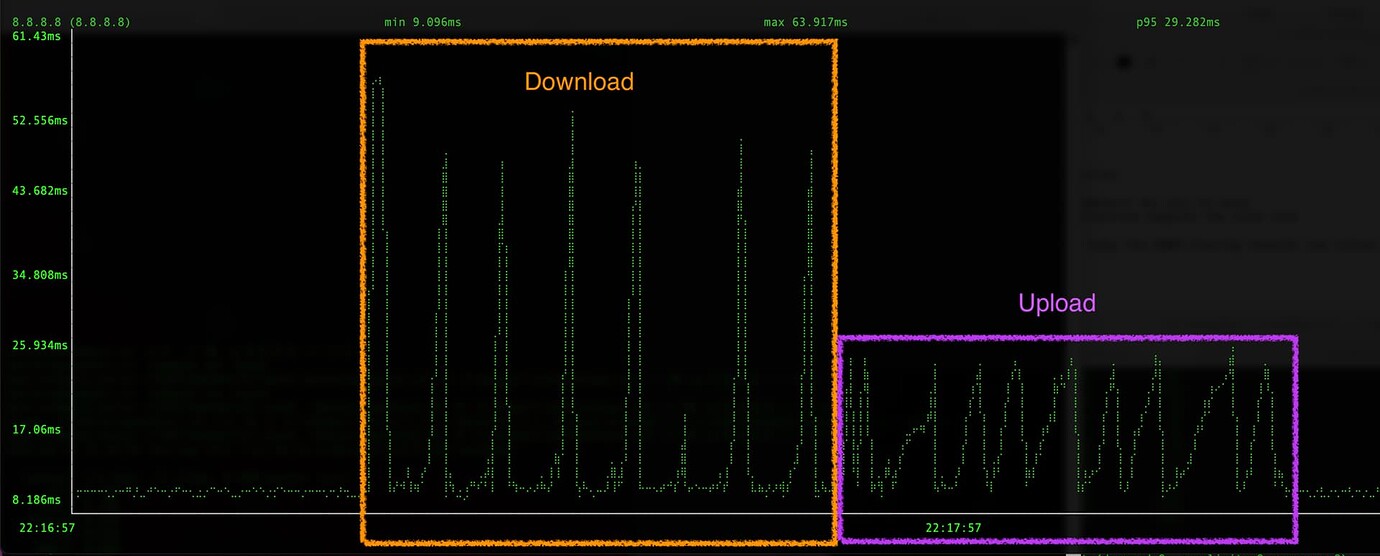Click the 8.186ms y-axis label
The image size is (1380, 556).
(36, 499)
